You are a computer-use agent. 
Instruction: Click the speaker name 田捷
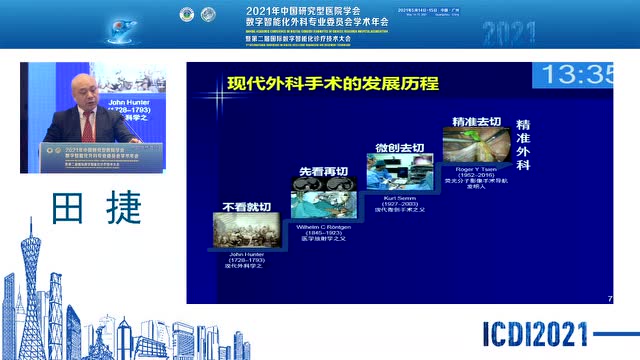point(97,208)
